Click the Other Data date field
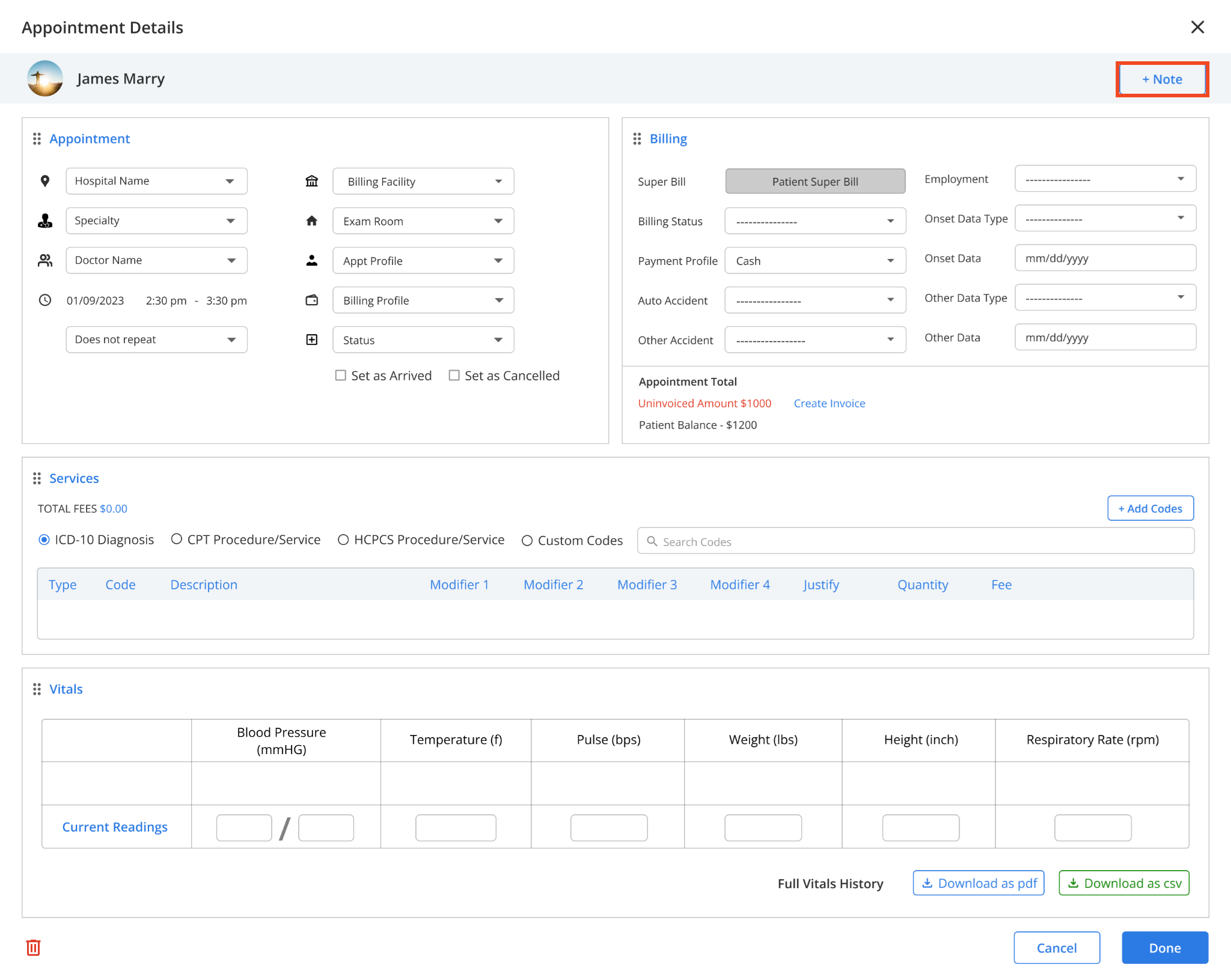1231x980 pixels. coord(1105,337)
